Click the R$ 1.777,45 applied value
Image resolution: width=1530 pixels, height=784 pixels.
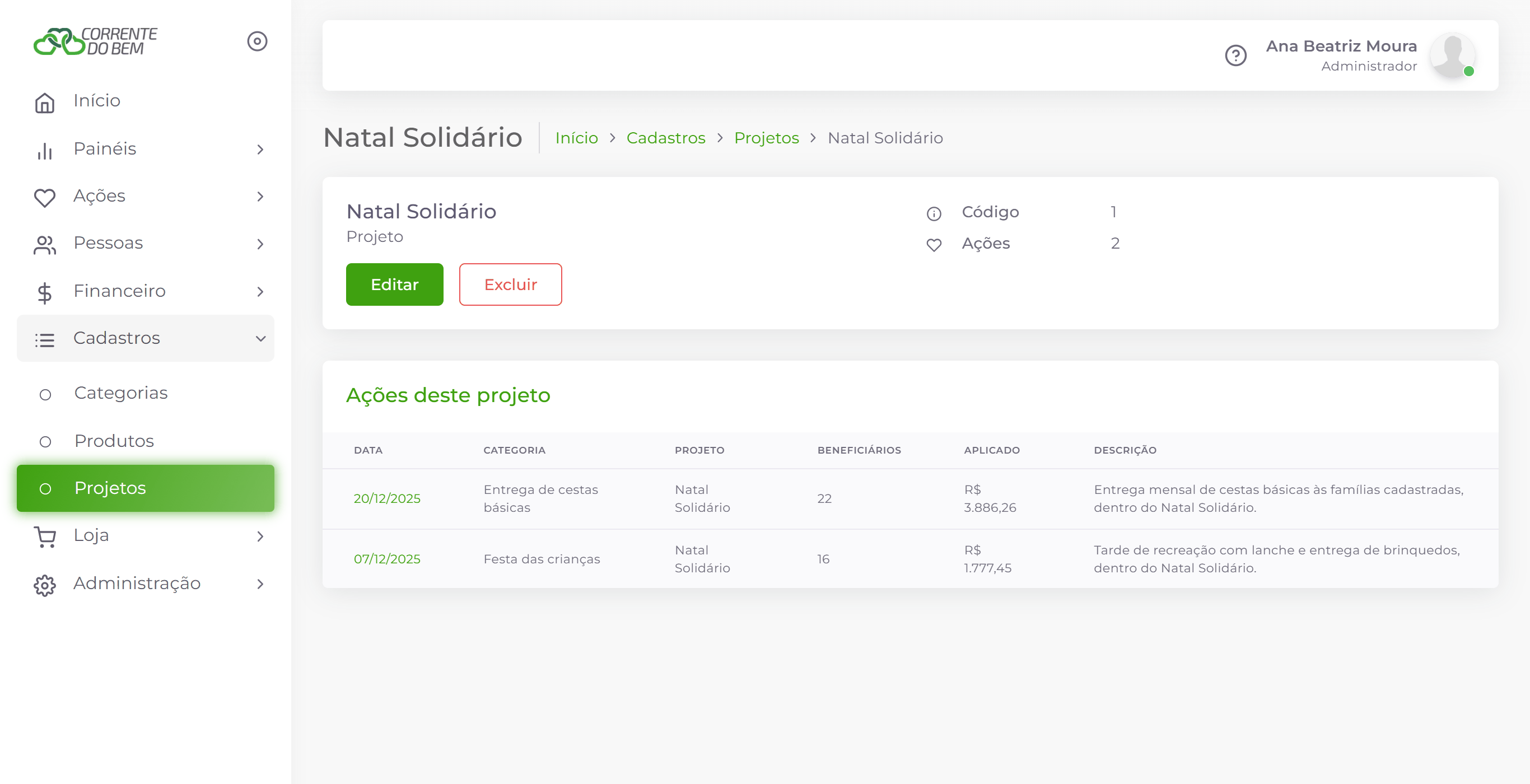click(x=987, y=559)
